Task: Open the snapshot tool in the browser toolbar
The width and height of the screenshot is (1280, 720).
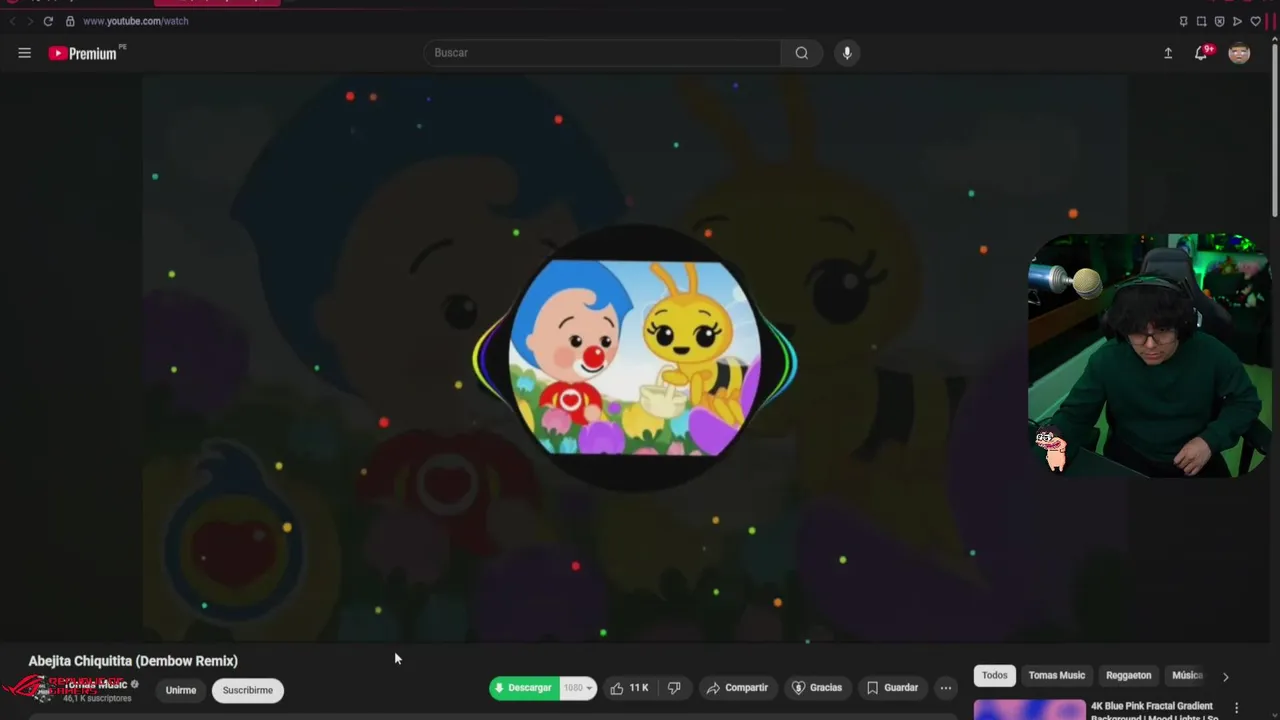Action: pos(1201,21)
